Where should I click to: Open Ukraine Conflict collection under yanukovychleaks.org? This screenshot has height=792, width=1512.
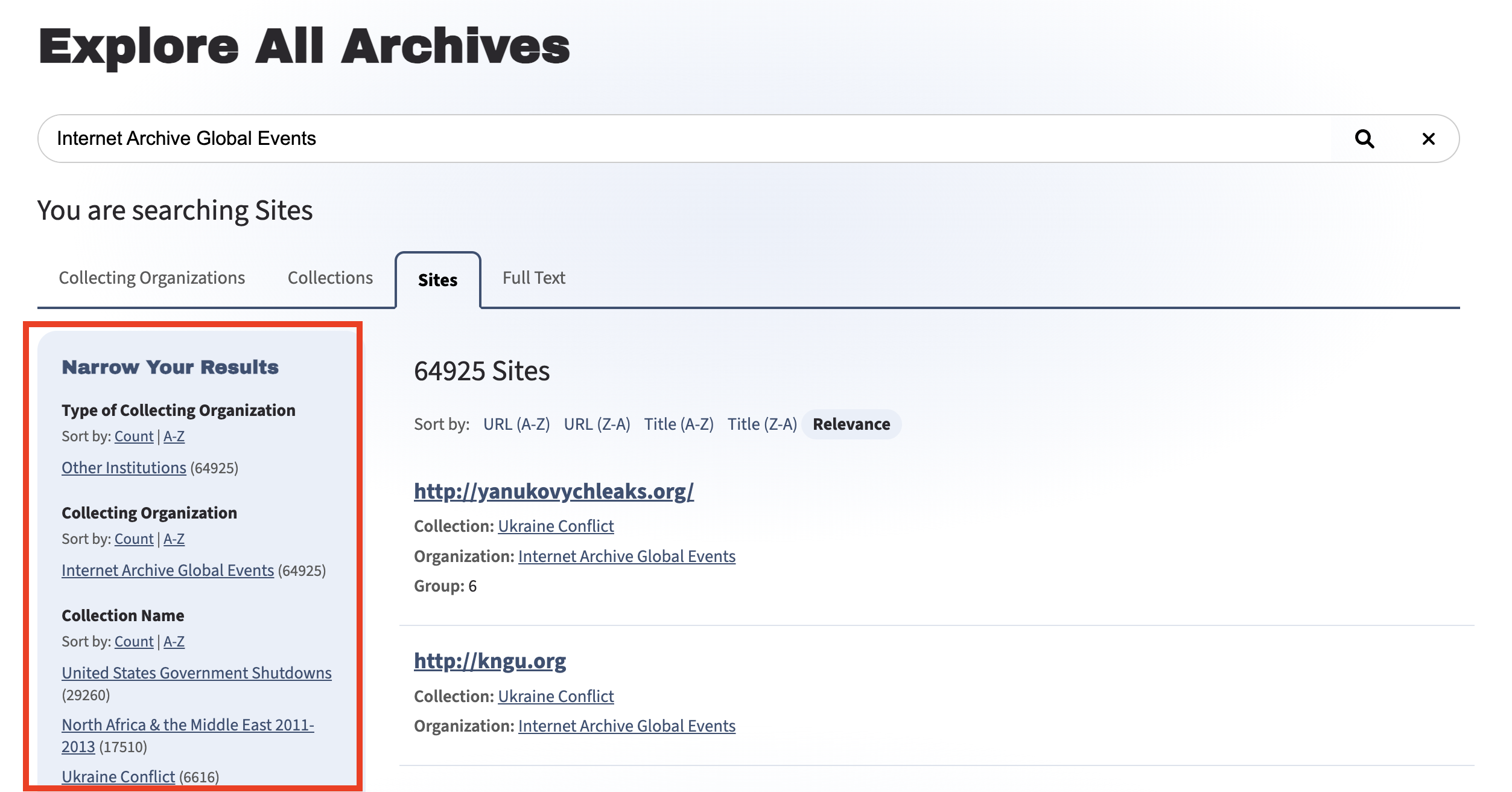click(556, 526)
